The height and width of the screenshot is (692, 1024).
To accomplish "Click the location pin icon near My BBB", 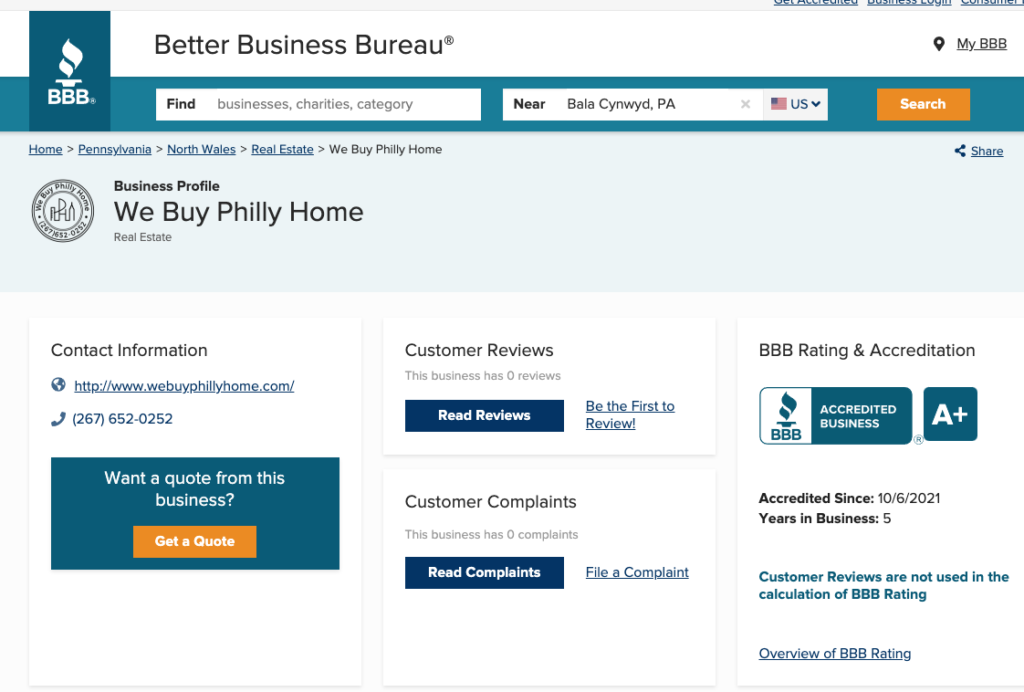I will 938,44.
